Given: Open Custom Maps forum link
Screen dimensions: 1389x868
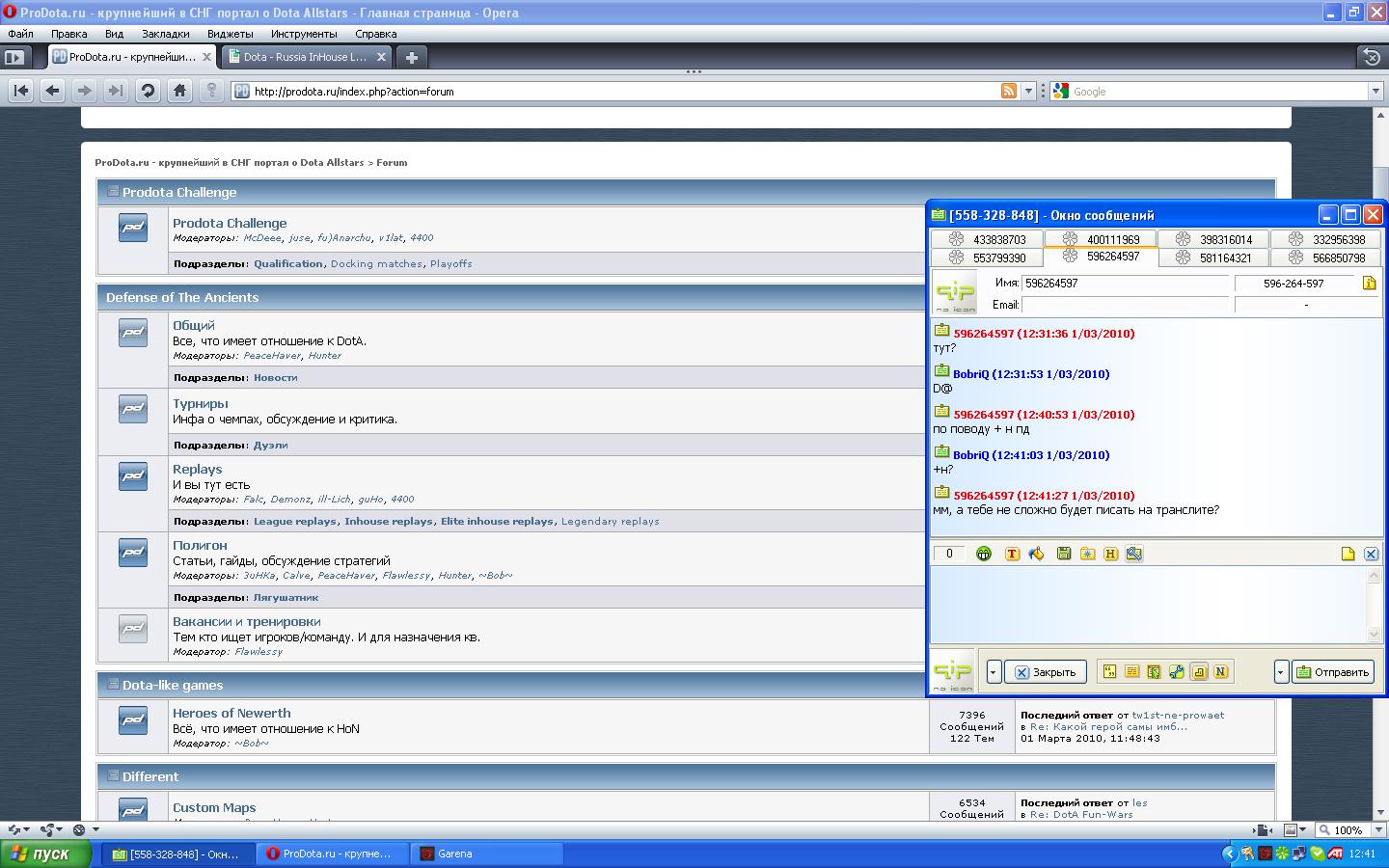Looking at the screenshot, I should 214,807.
